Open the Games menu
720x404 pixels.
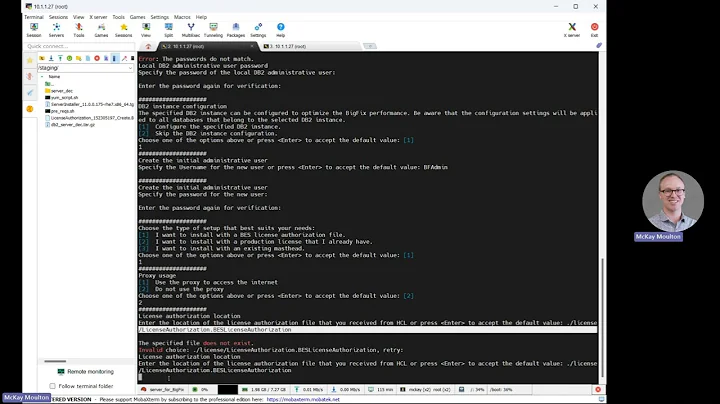[x=137, y=17]
